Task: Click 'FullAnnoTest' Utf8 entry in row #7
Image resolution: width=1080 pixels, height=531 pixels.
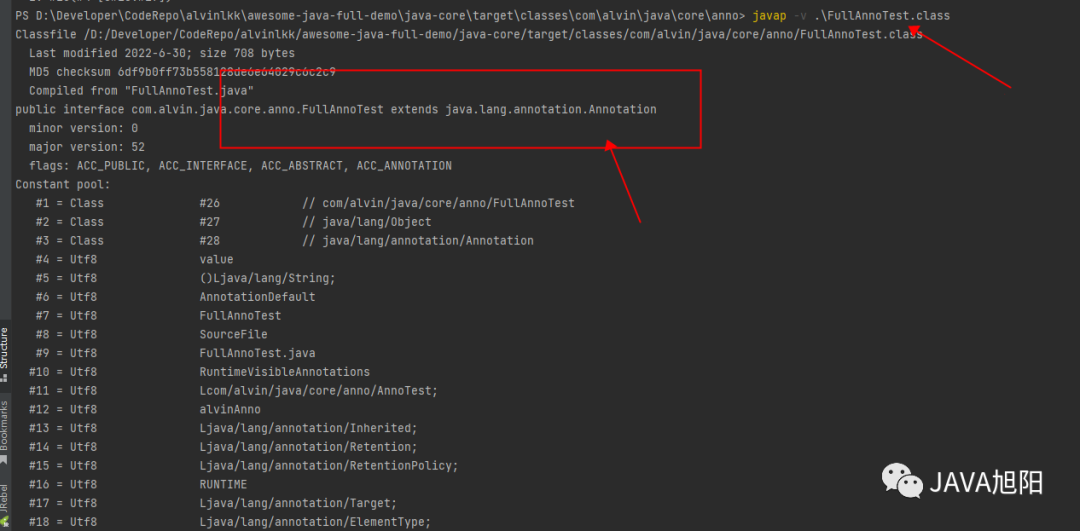Action: click(x=240, y=315)
